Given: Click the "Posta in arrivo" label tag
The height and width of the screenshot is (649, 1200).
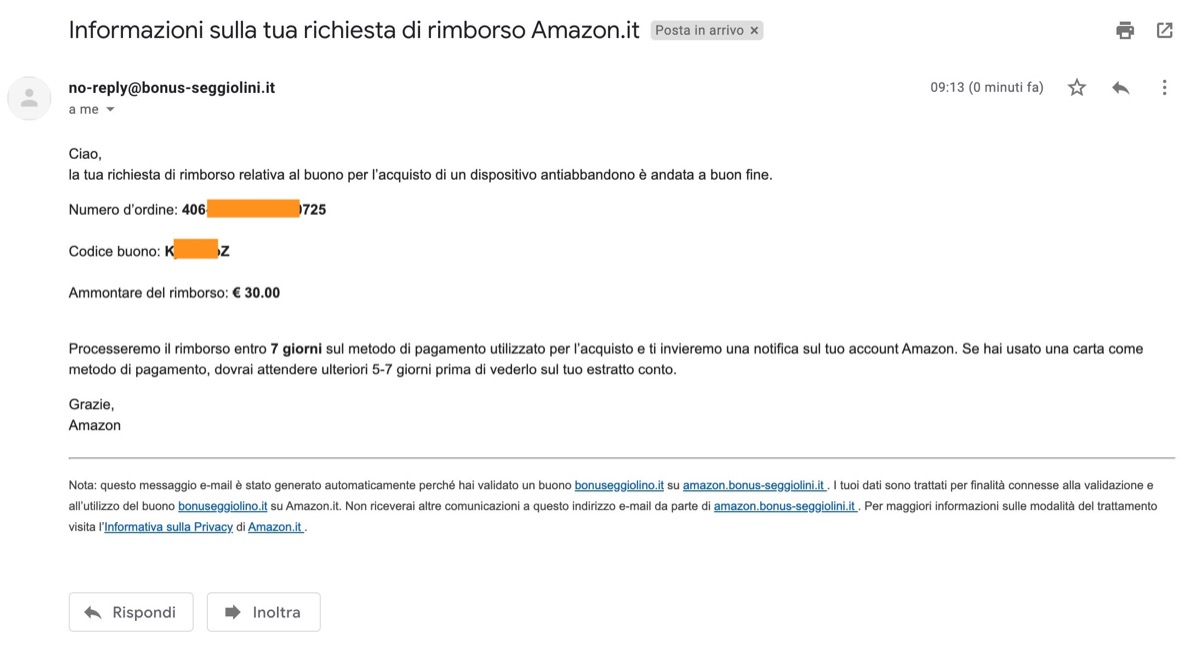Looking at the screenshot, I should [699, 31].
